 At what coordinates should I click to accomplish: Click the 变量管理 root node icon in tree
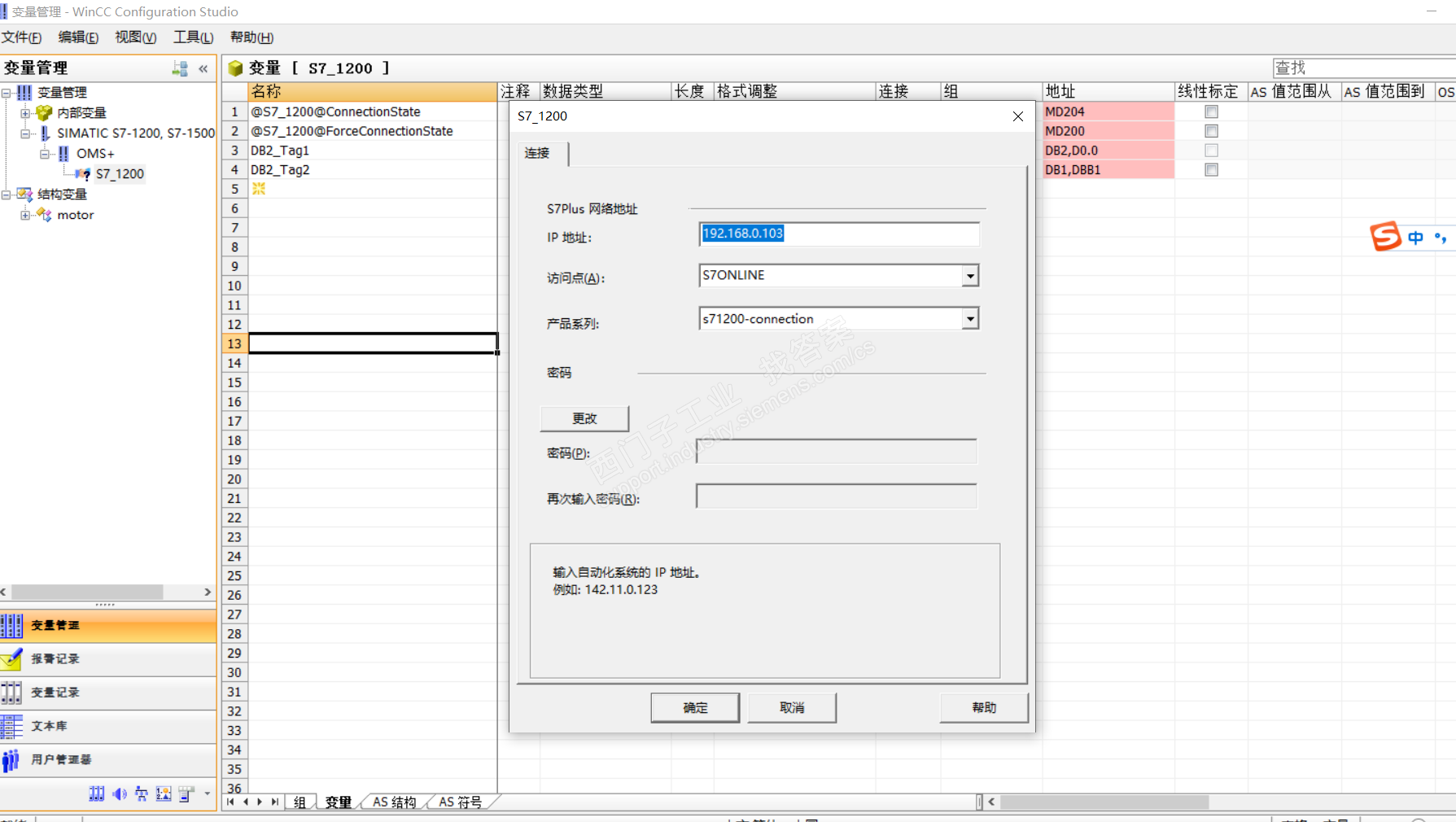[x=25, y=93]
